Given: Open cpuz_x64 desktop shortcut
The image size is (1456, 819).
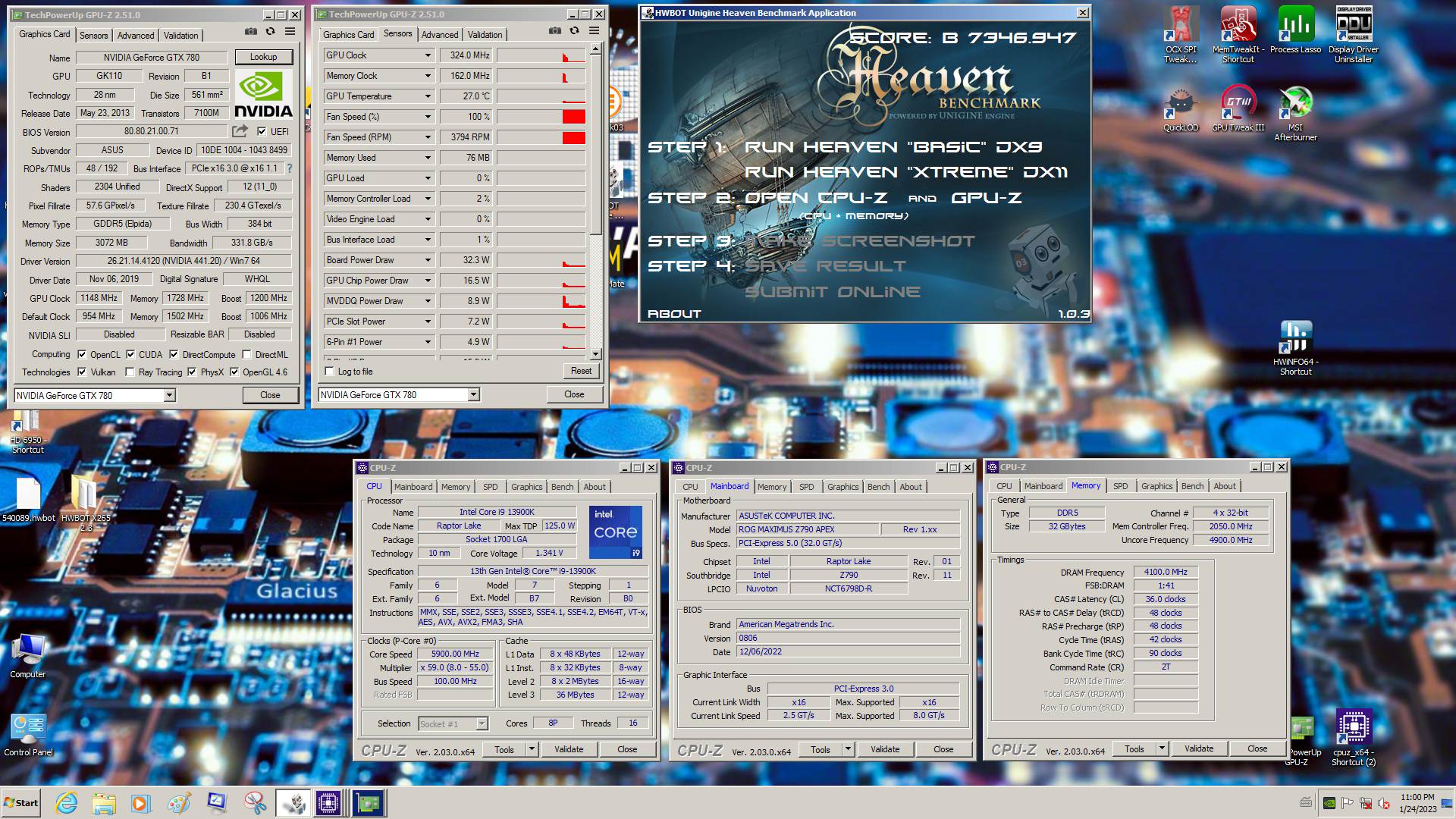Looking at the screenshot, I should click(1354, 737).
